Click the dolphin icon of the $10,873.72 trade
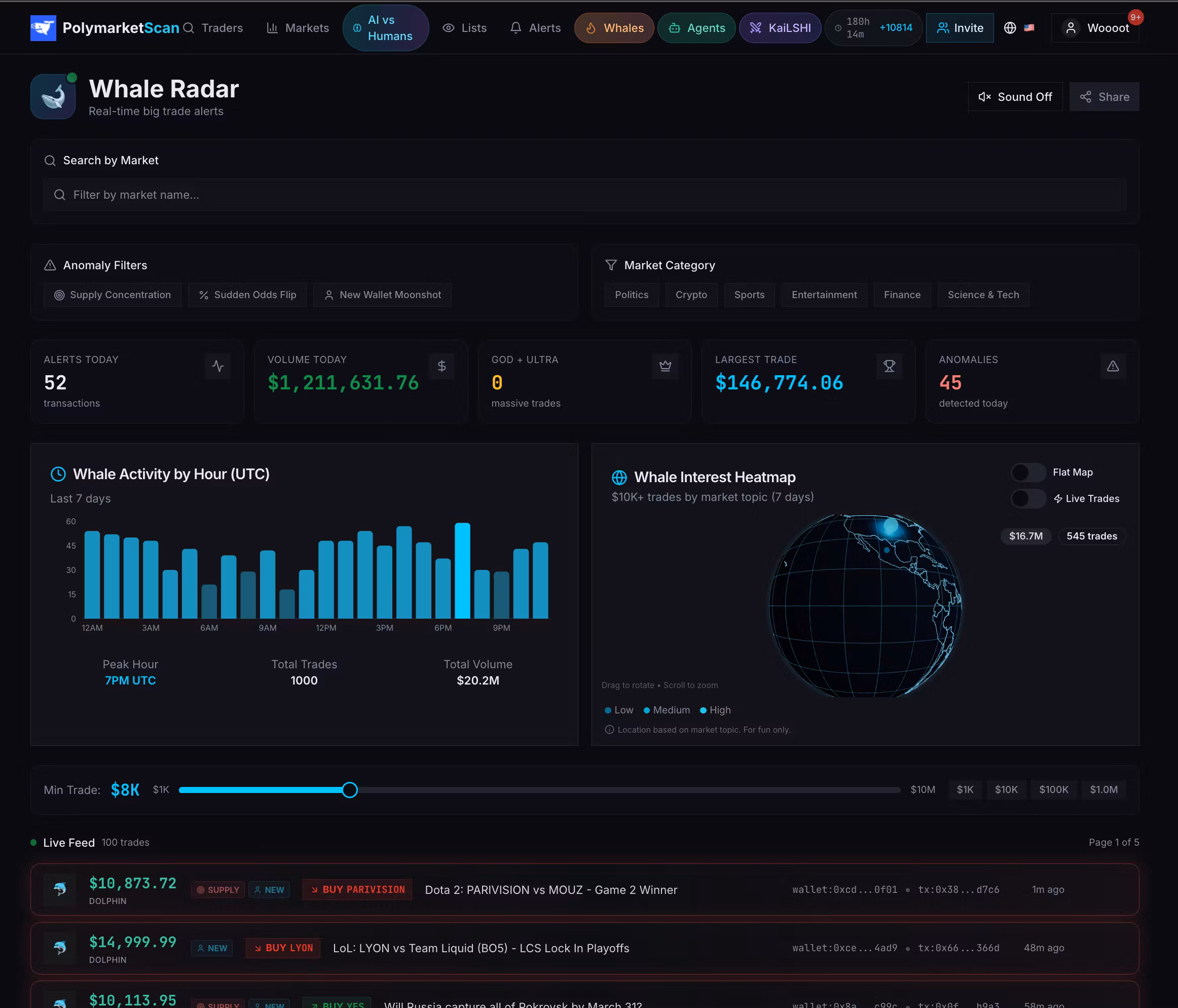Viewport: 1178px width, 1008px height. 60,889
